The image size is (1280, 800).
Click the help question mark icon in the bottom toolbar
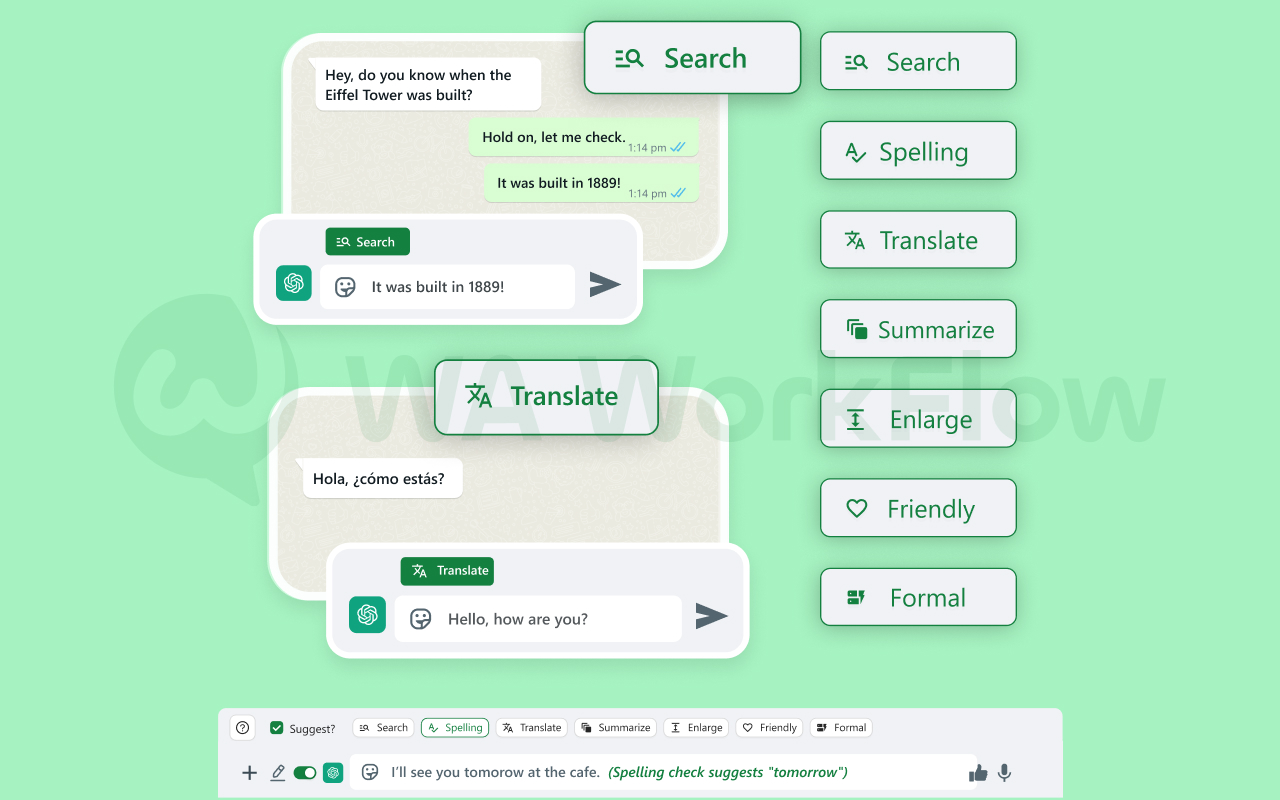point(242,728)
